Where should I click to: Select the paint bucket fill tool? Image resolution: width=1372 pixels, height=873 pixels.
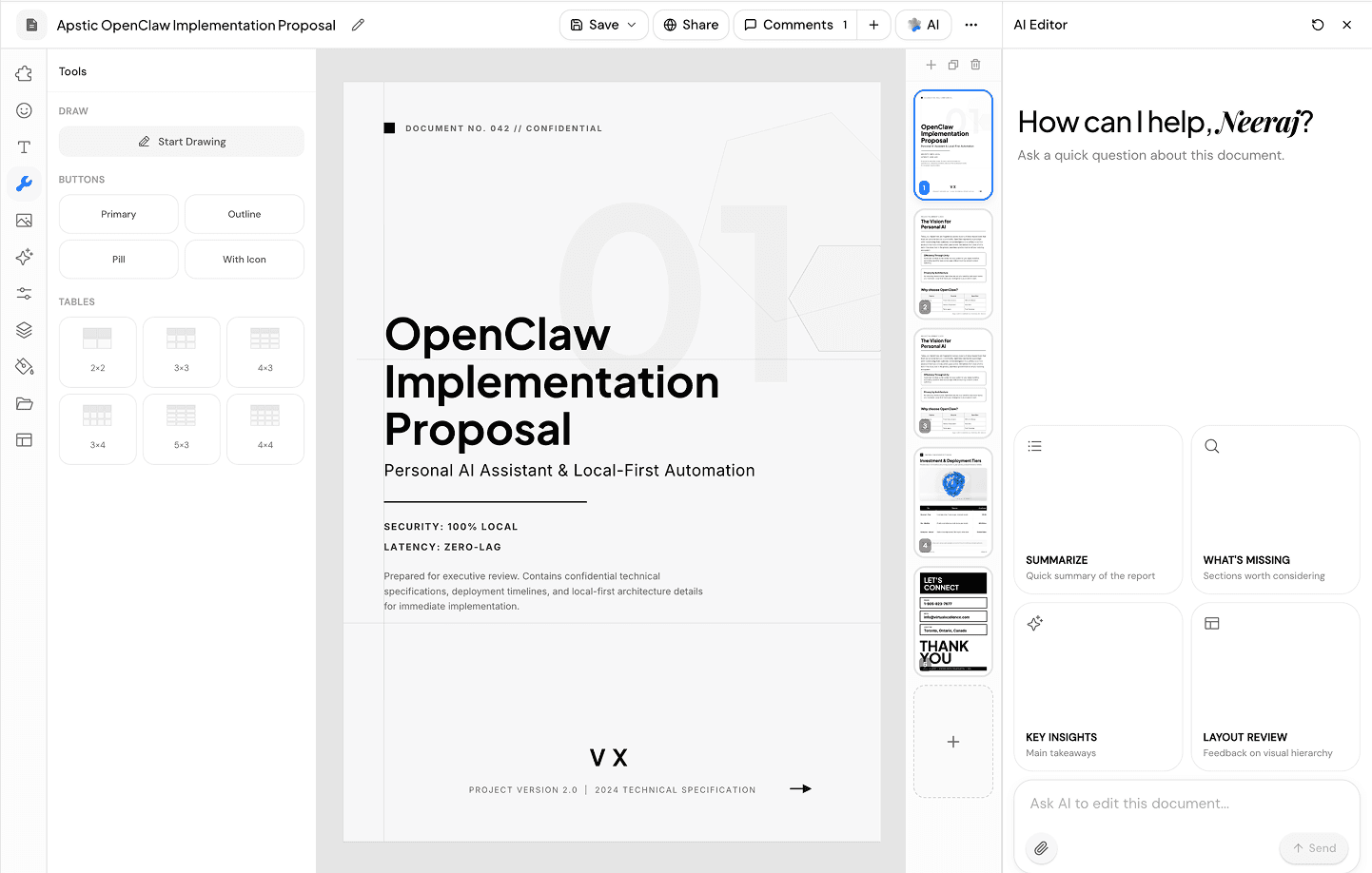(x=23, y=366)
